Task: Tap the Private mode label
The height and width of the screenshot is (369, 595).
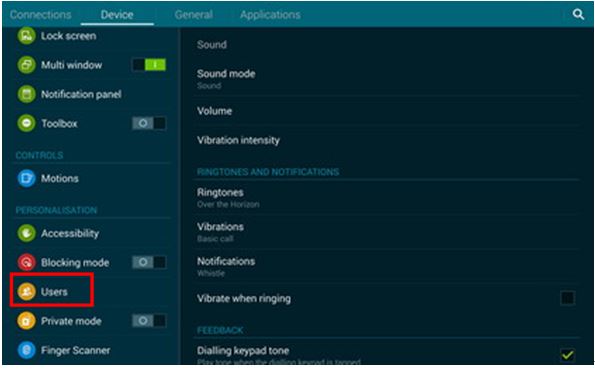Action: click(x=71, y=321)
